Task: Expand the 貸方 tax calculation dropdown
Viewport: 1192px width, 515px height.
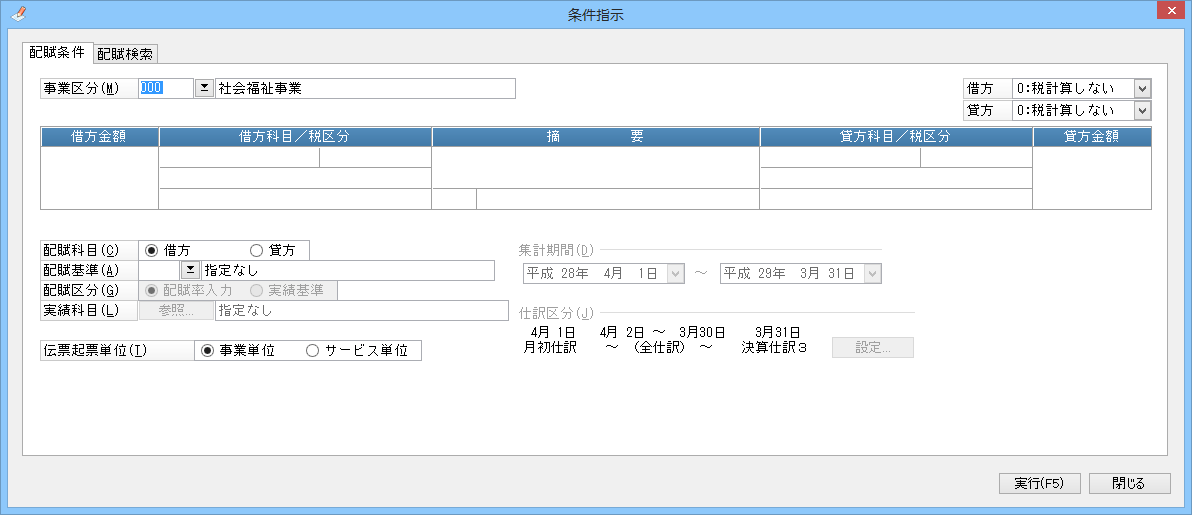Action: [1142, 110]
